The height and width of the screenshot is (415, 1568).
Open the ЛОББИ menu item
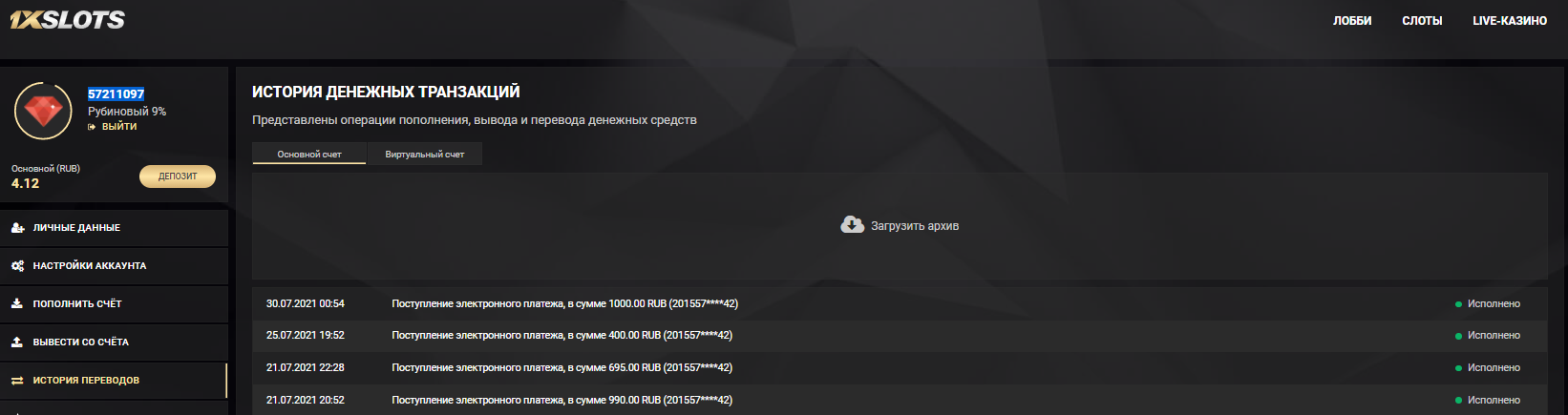[x=1352, y=21]
